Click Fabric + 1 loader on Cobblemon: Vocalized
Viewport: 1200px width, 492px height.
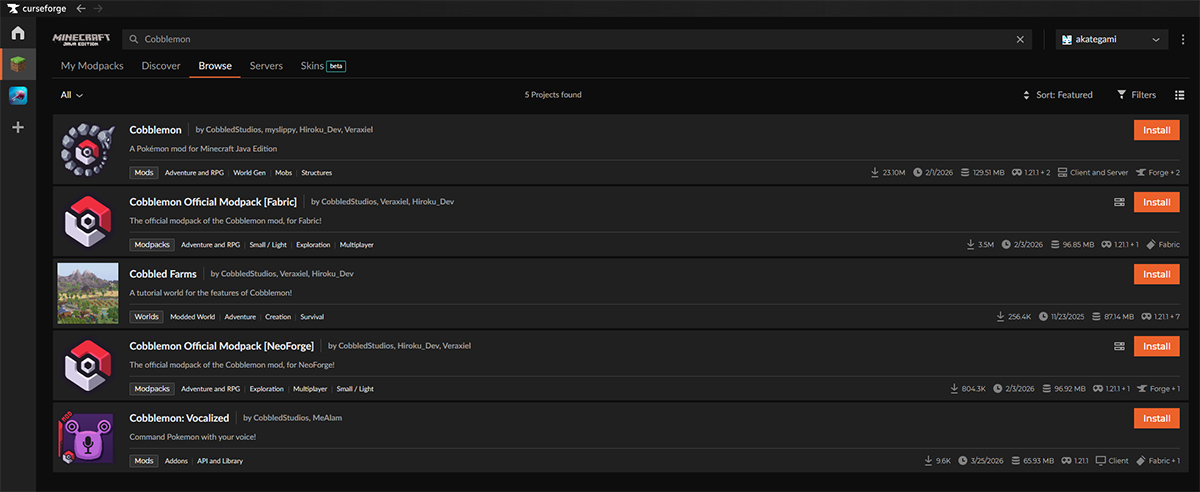click(1158, 461)
